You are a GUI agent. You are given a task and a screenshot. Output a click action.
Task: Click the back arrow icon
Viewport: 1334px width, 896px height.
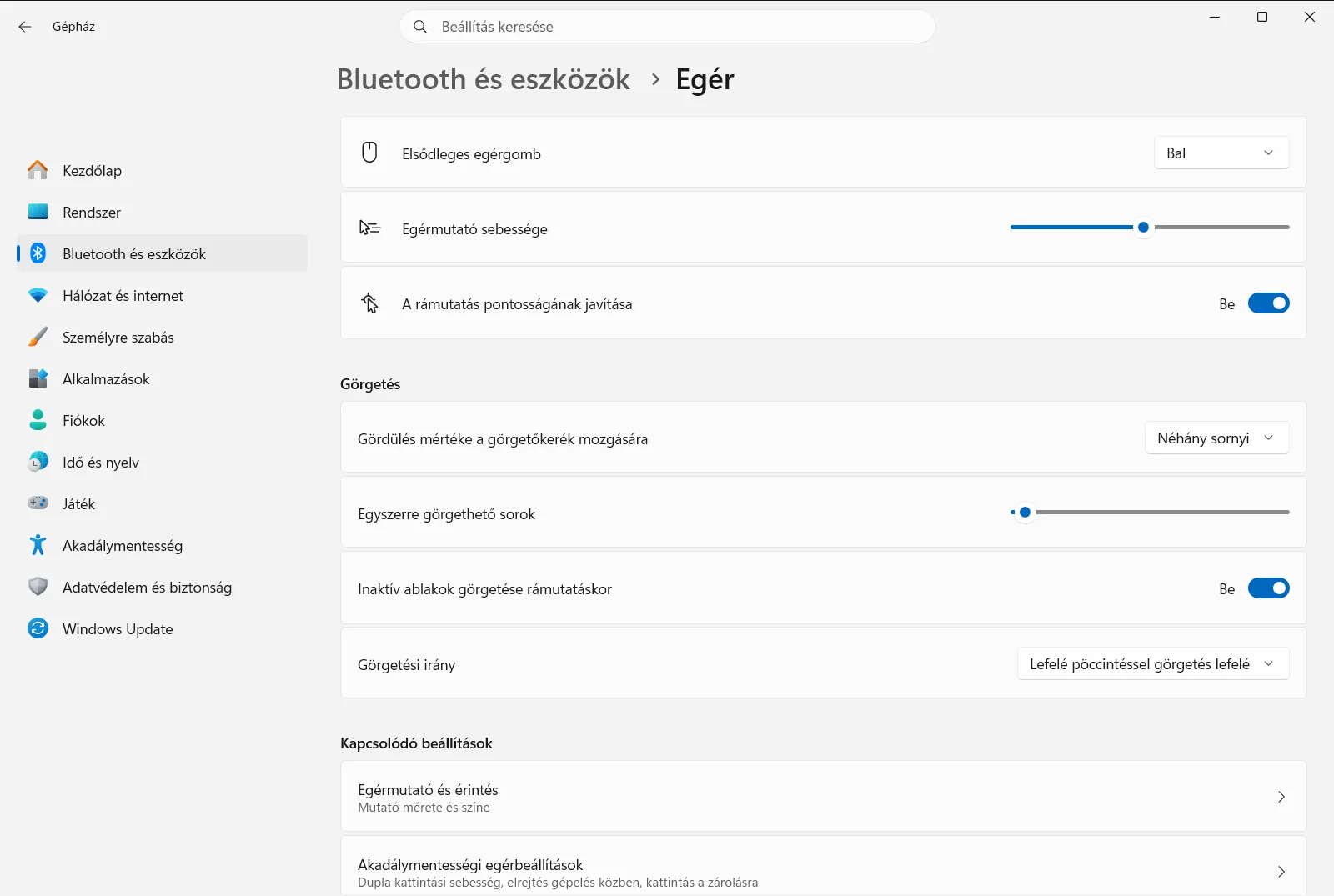tap(25, 27)
